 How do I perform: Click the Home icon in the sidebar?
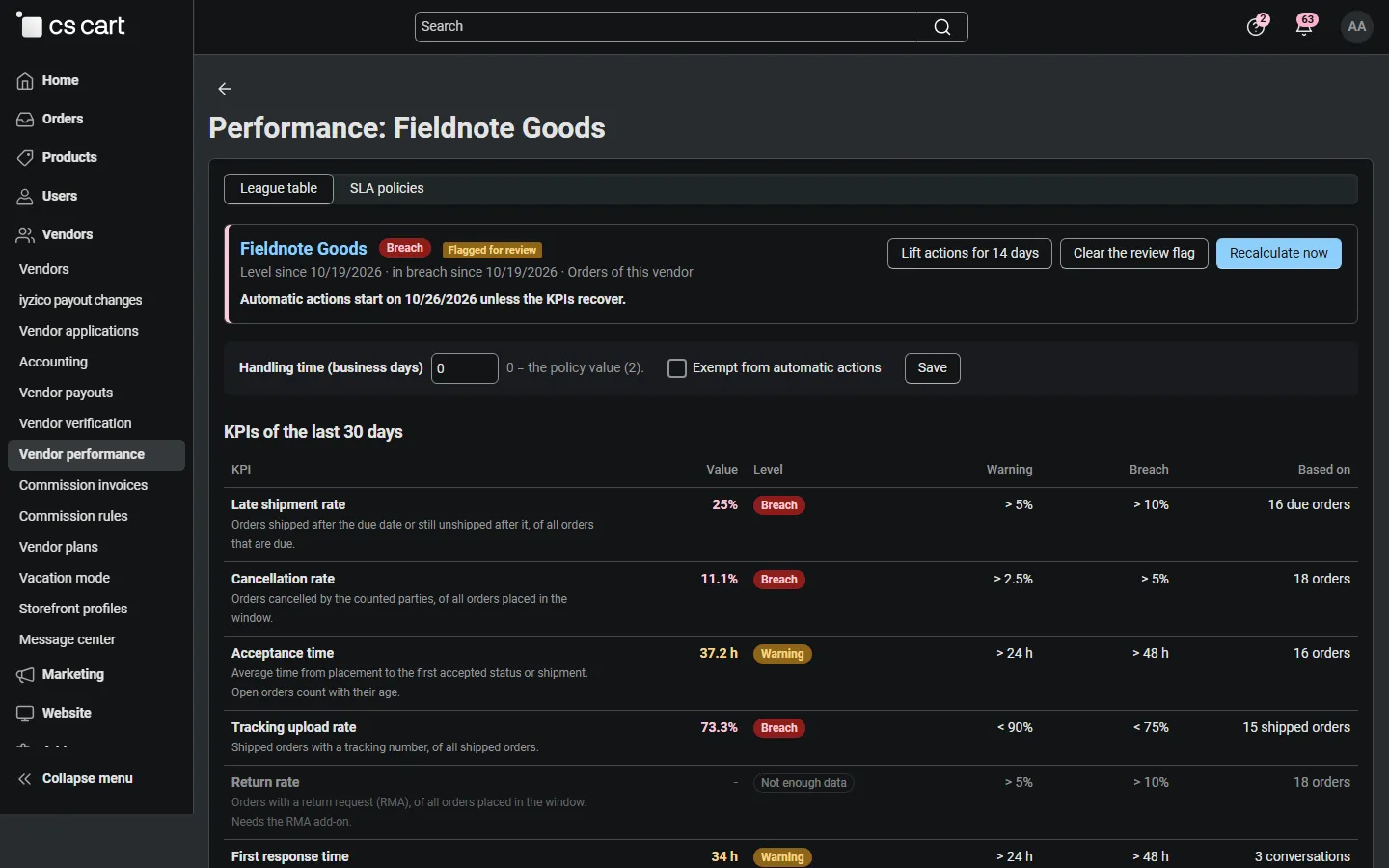pyautogui.click(x=25, y=81)
